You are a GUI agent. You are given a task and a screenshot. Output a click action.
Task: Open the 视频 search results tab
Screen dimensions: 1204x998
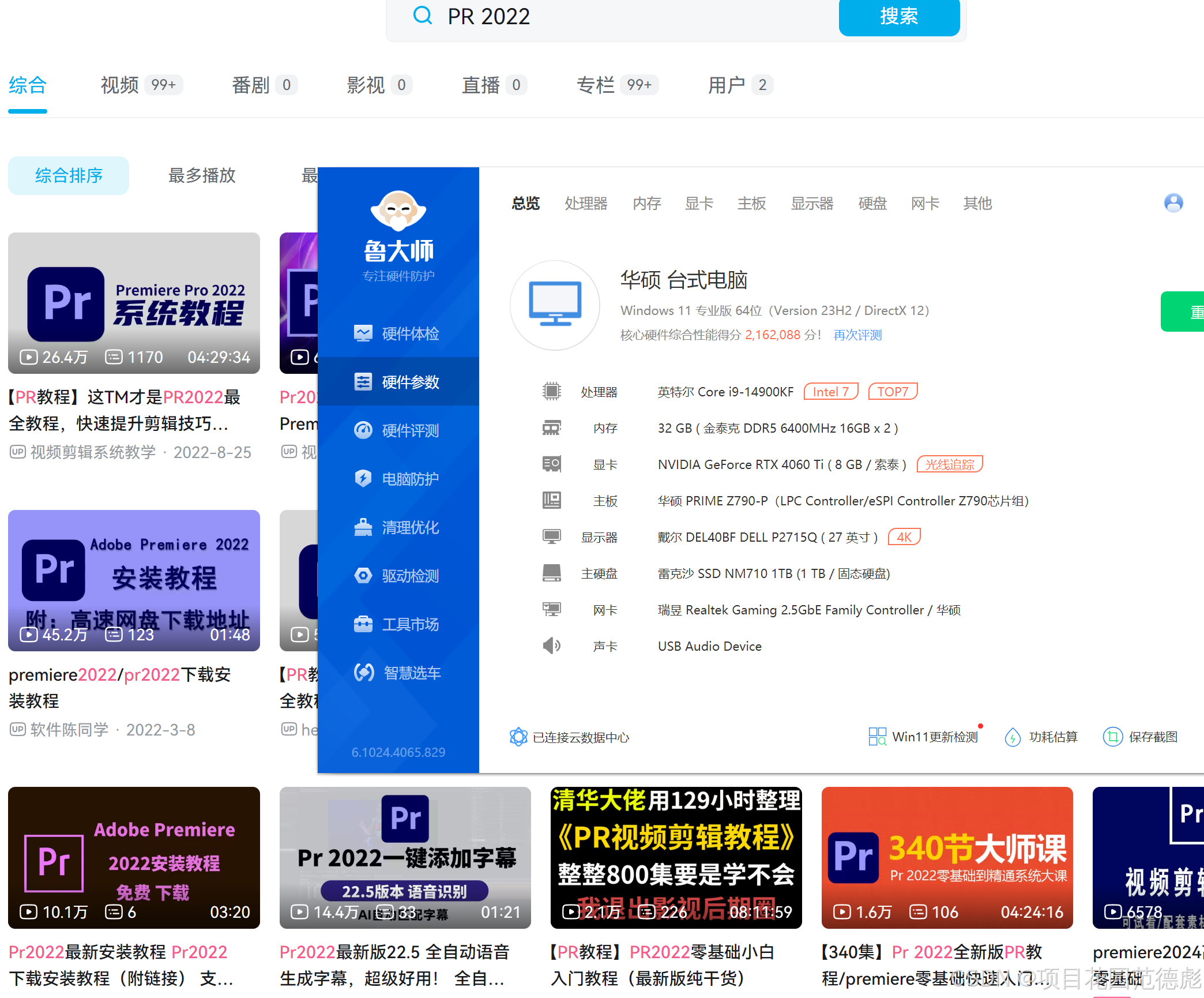[119, 85]
